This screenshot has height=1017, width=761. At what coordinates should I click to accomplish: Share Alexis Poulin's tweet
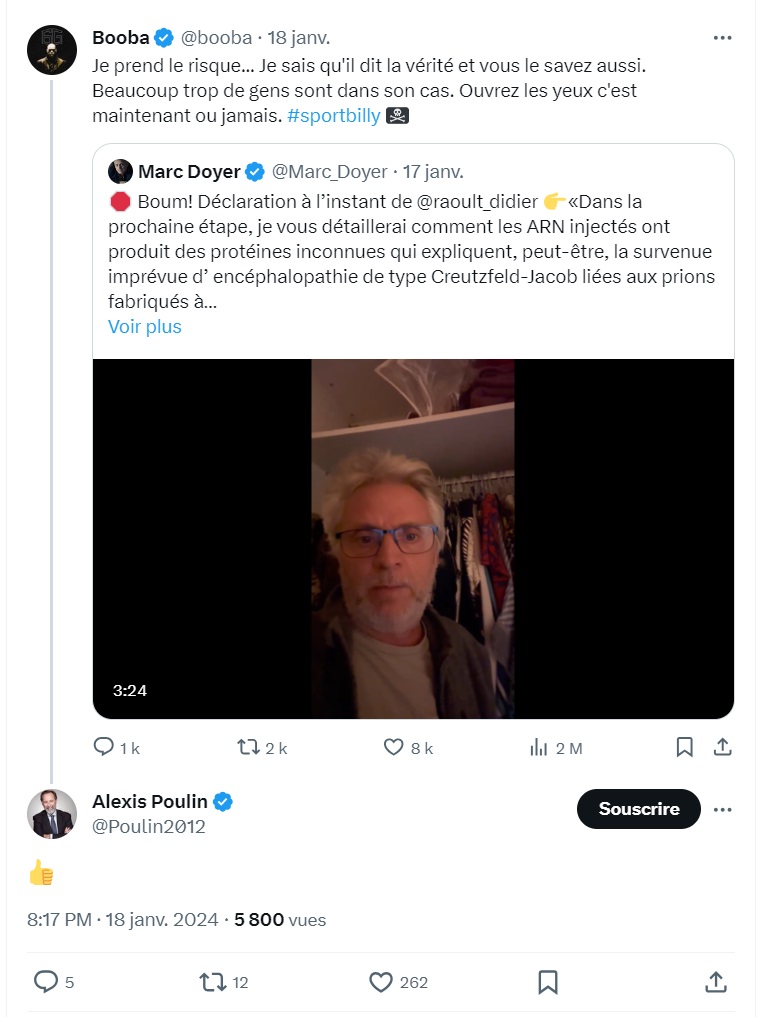(716, 982)
